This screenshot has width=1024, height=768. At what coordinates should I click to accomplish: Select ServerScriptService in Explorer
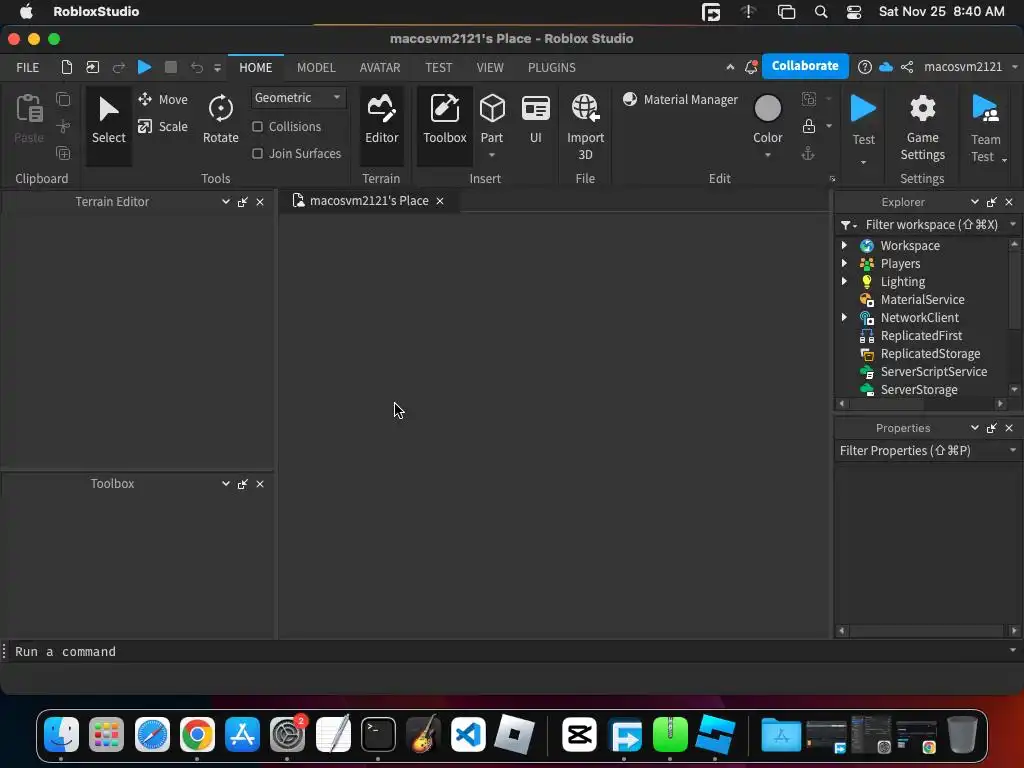coord(933,371)
